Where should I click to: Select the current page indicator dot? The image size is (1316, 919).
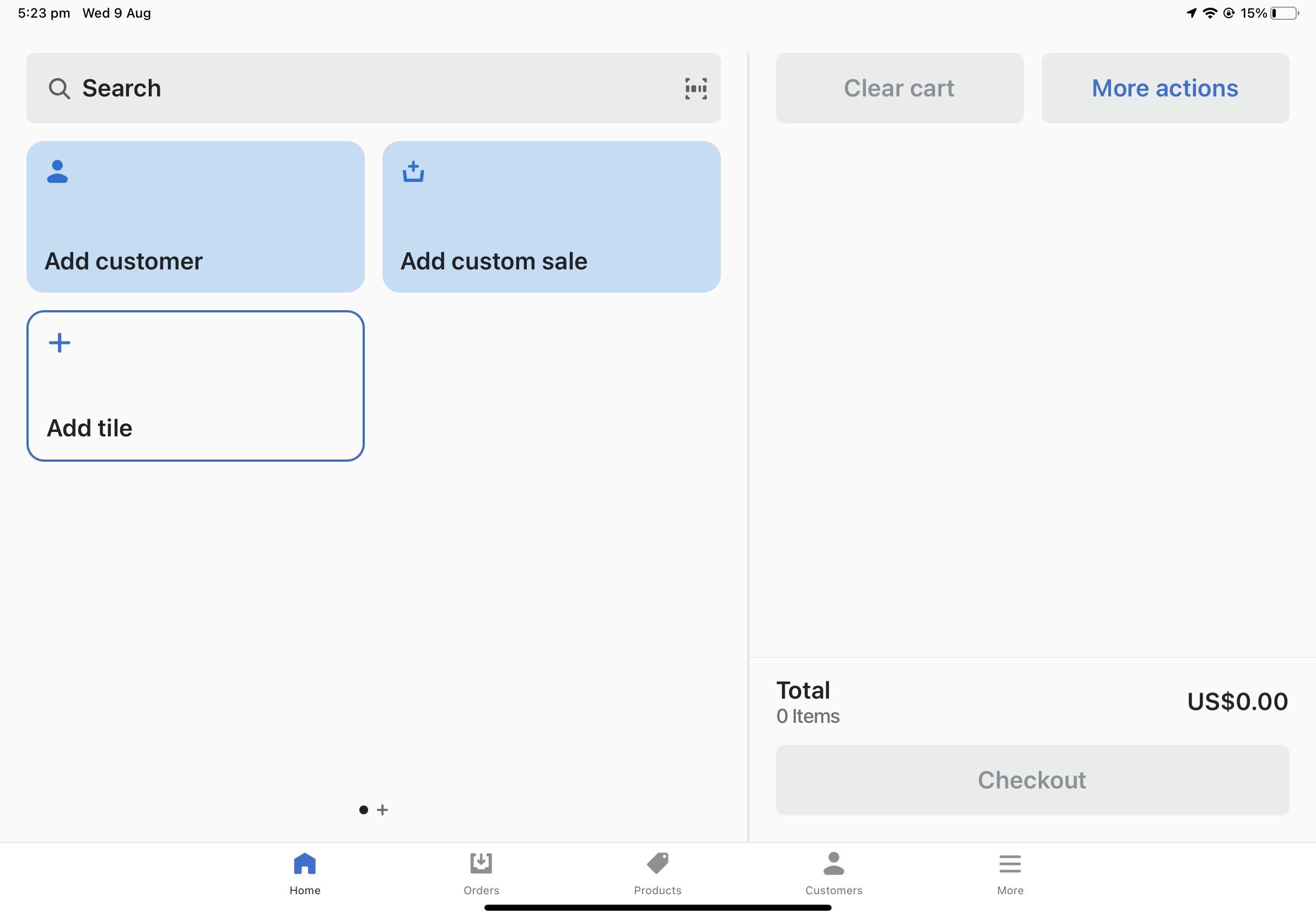point(363,809)
